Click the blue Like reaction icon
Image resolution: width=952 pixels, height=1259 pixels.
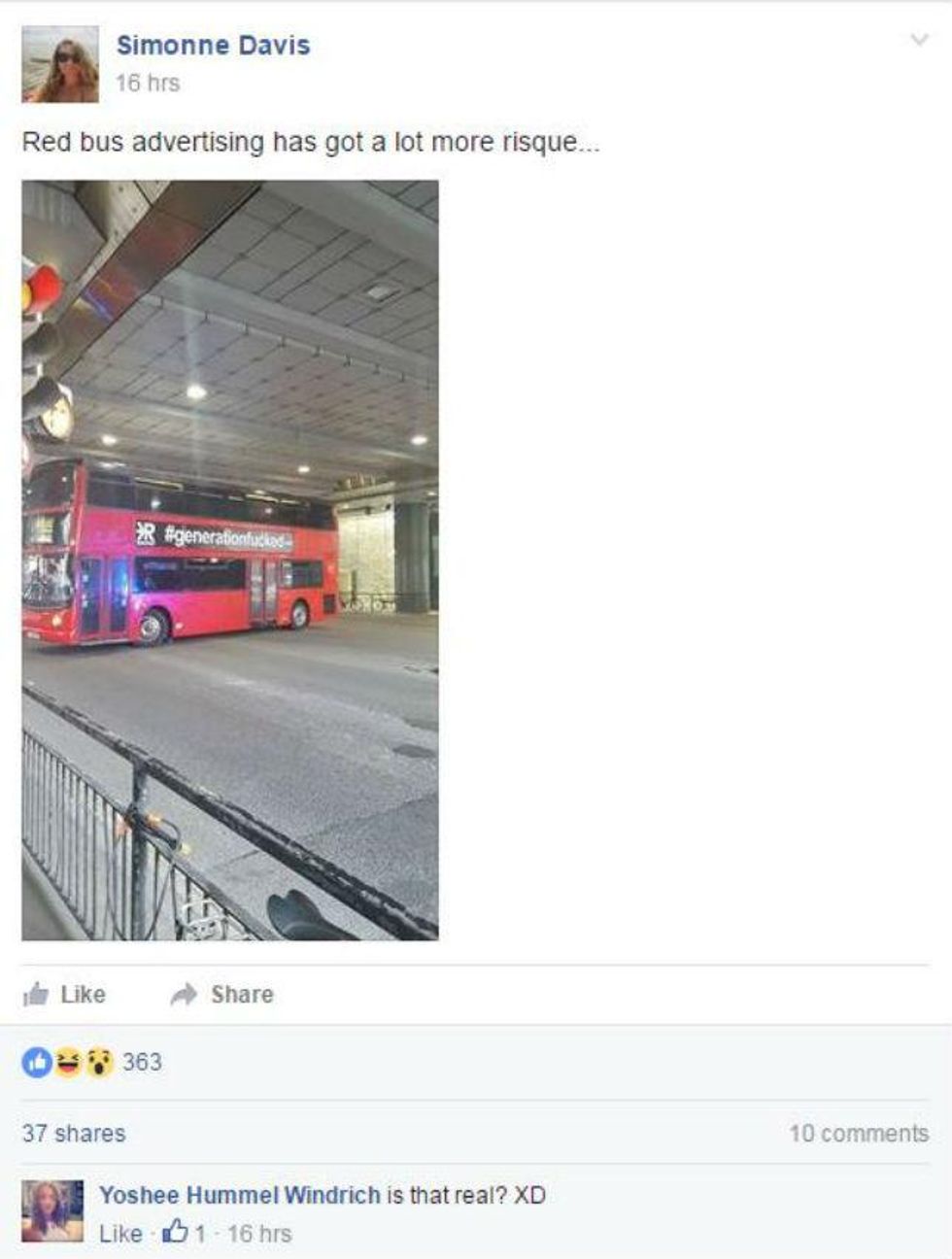click(x=37, y=1062)
